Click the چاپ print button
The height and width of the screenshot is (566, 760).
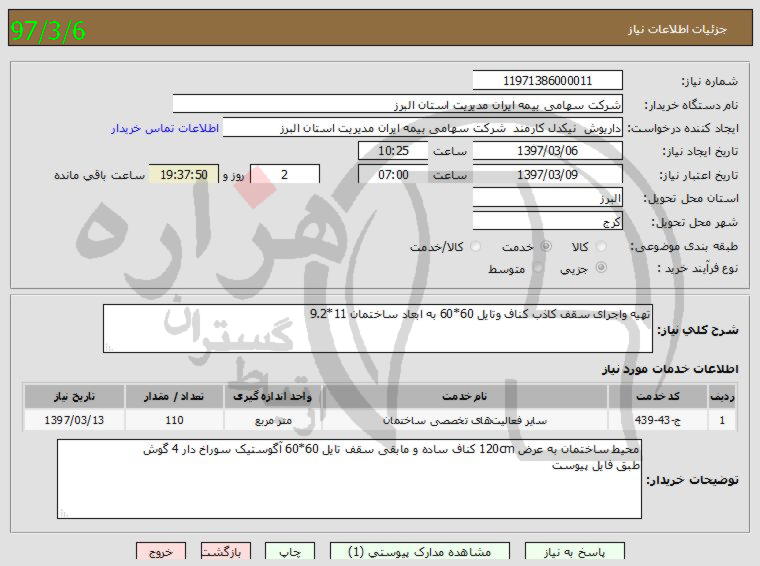tap(290, 551)
